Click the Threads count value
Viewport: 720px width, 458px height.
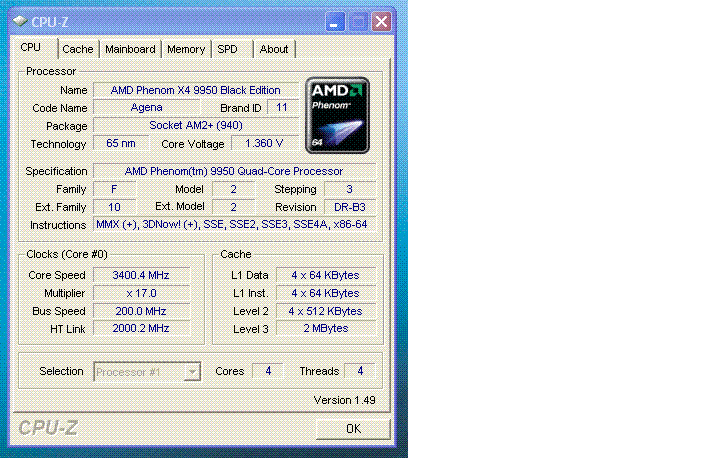[x=360, y=371]
